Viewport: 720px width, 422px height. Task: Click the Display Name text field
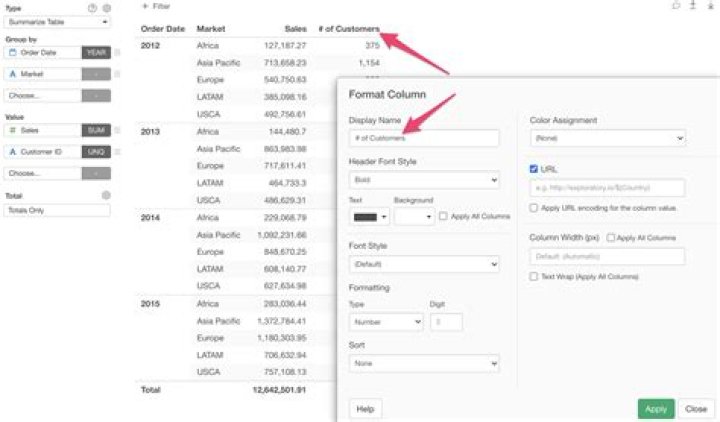click(423, 139)
